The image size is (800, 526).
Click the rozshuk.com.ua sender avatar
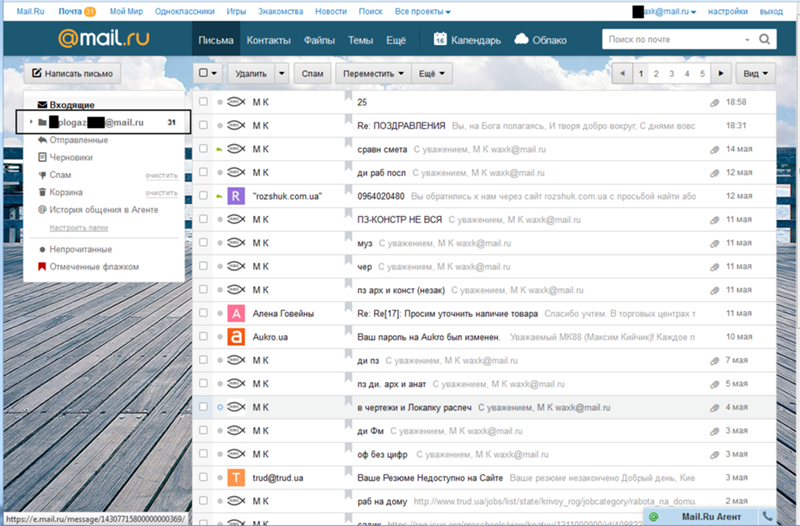[236, 196]
